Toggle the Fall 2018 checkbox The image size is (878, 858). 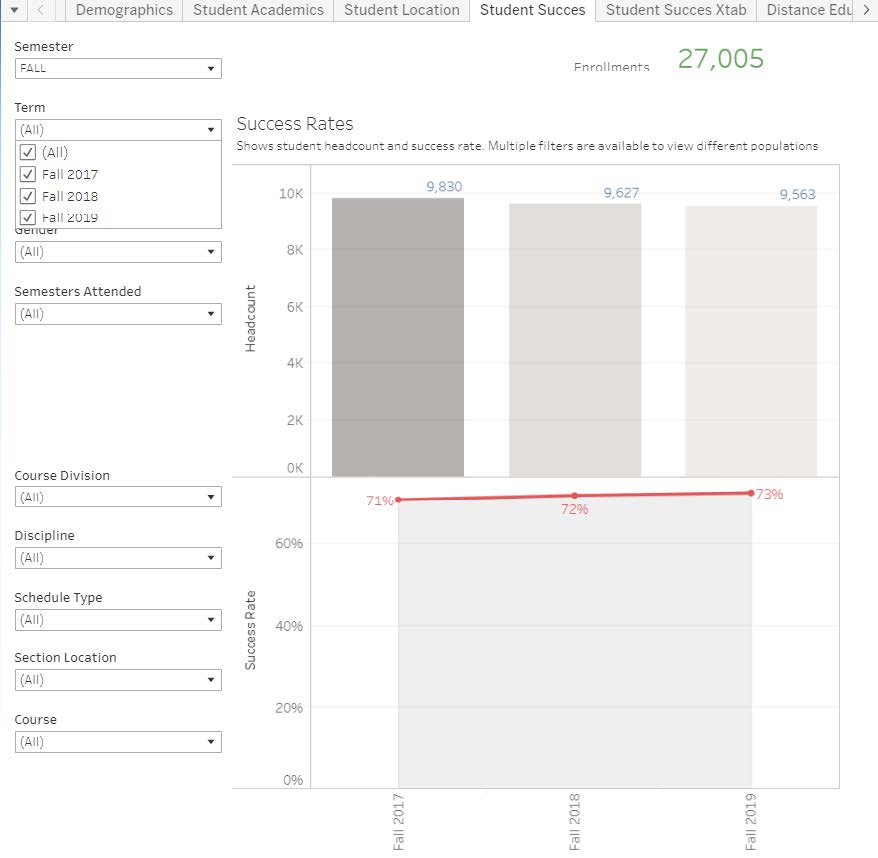27,196
